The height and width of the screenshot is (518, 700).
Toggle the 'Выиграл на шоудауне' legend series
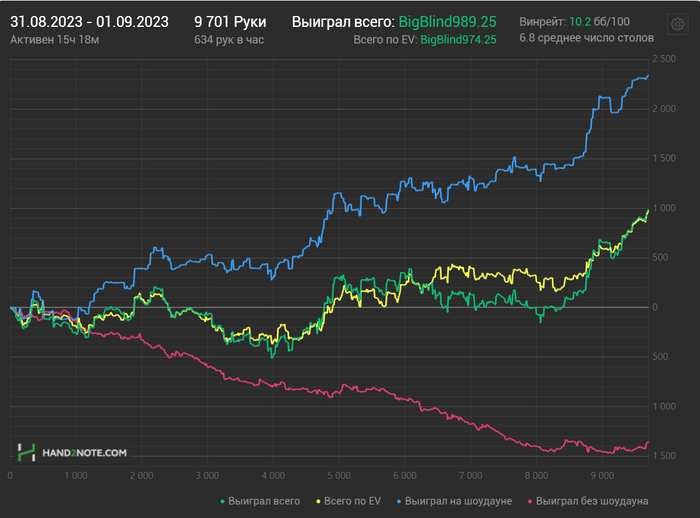tap(454, 501)
